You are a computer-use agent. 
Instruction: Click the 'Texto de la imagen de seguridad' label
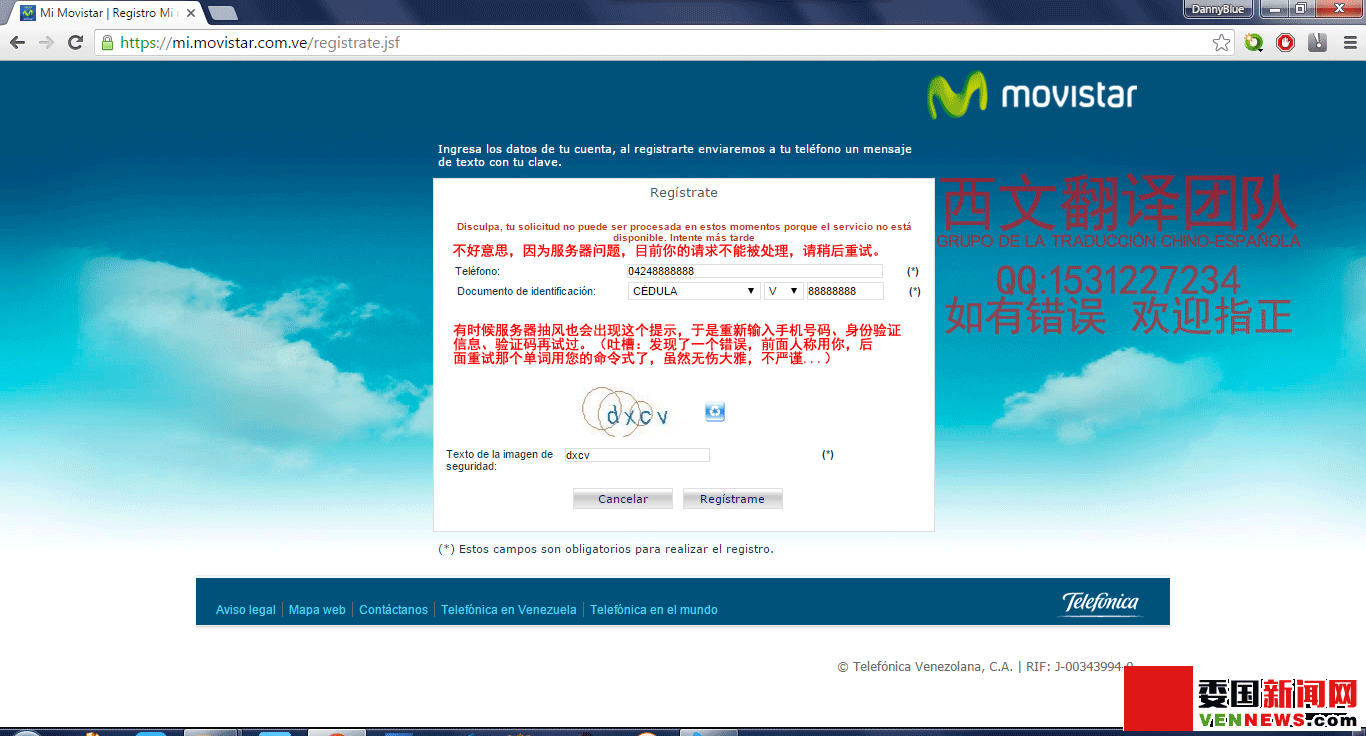point(499,460)
